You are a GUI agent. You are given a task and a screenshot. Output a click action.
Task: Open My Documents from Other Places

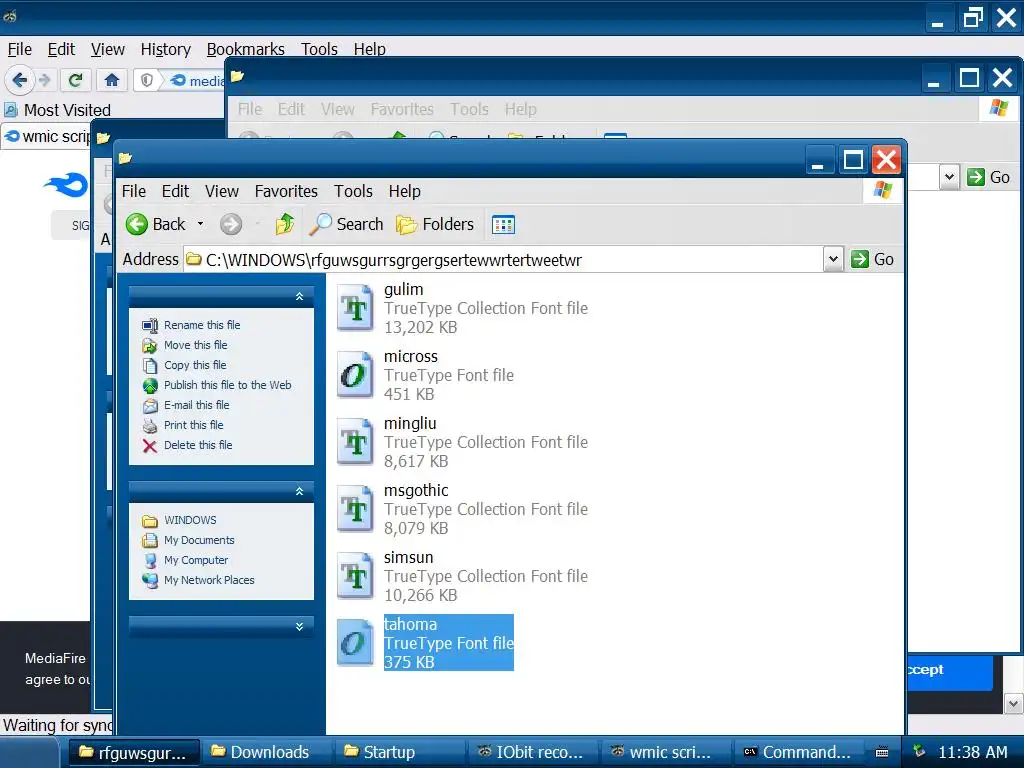tap(199, 540)
